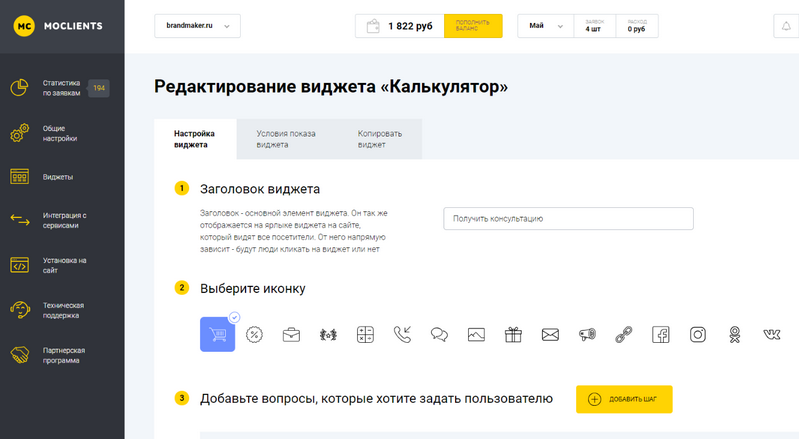Choose the calculator icon

[365, 335]
